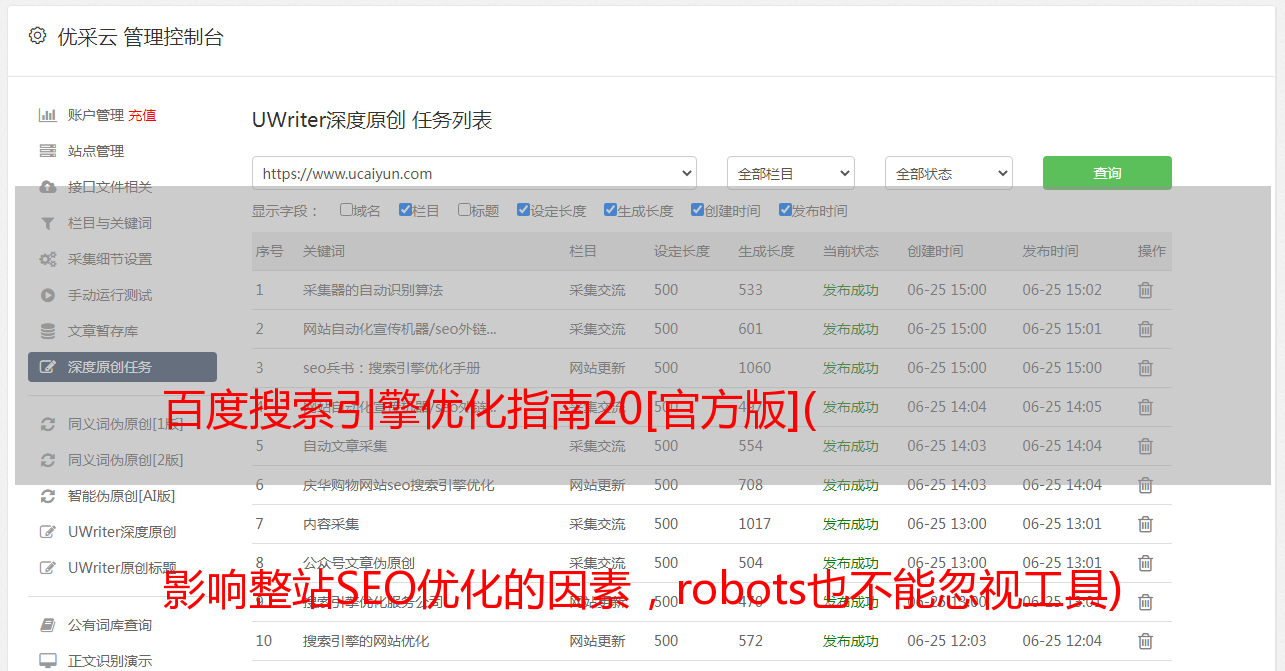
Task: Uncheck the 设定长度 field checkbox
Action: point(523,210)
